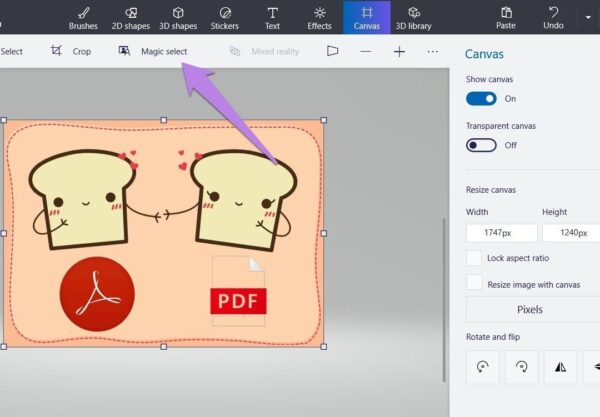The height and width of the screenshot is (417, 600).
Task: Open the Effects panel
Action: point(319,17)
